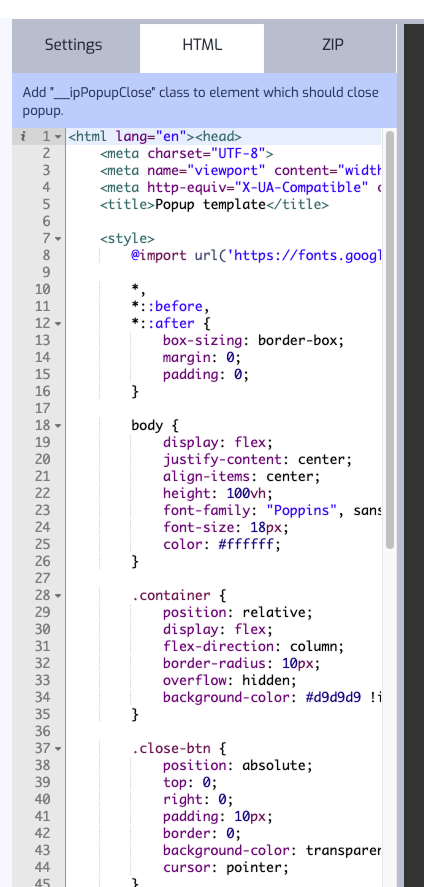Collapse the .close-btn rule at line 37
Screen dimensions: 424x887
58,748
